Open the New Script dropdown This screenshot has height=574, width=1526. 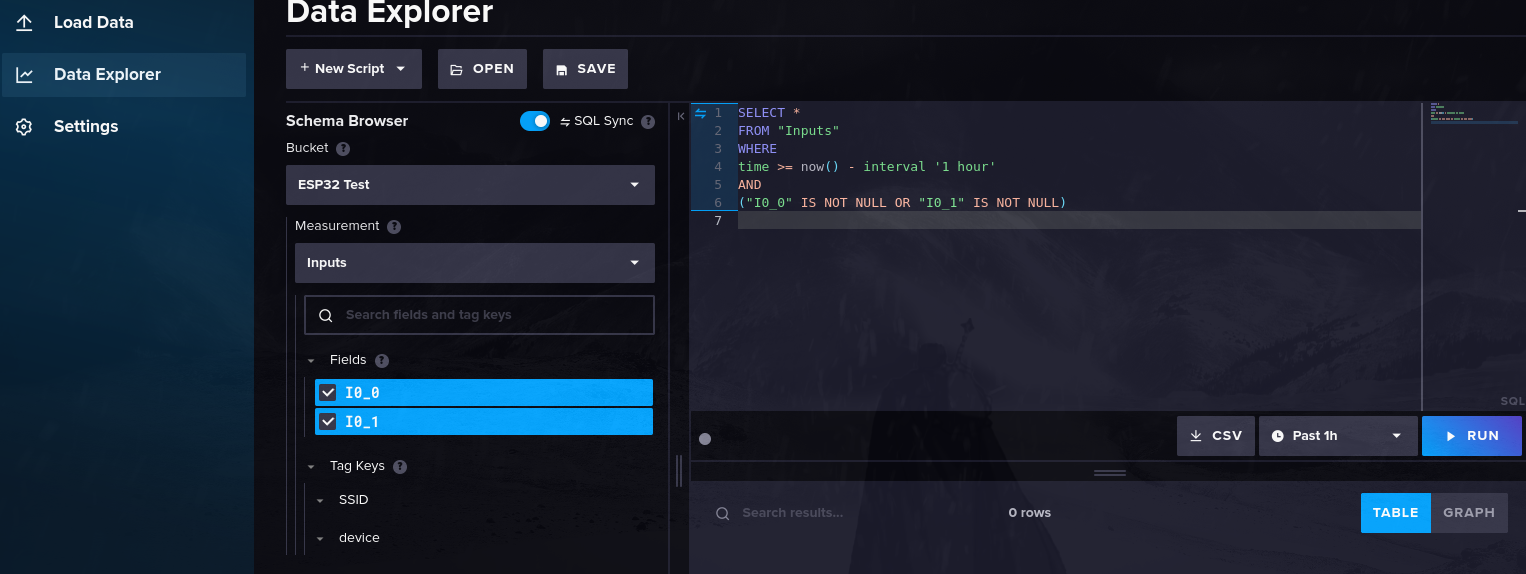[354, 69]
